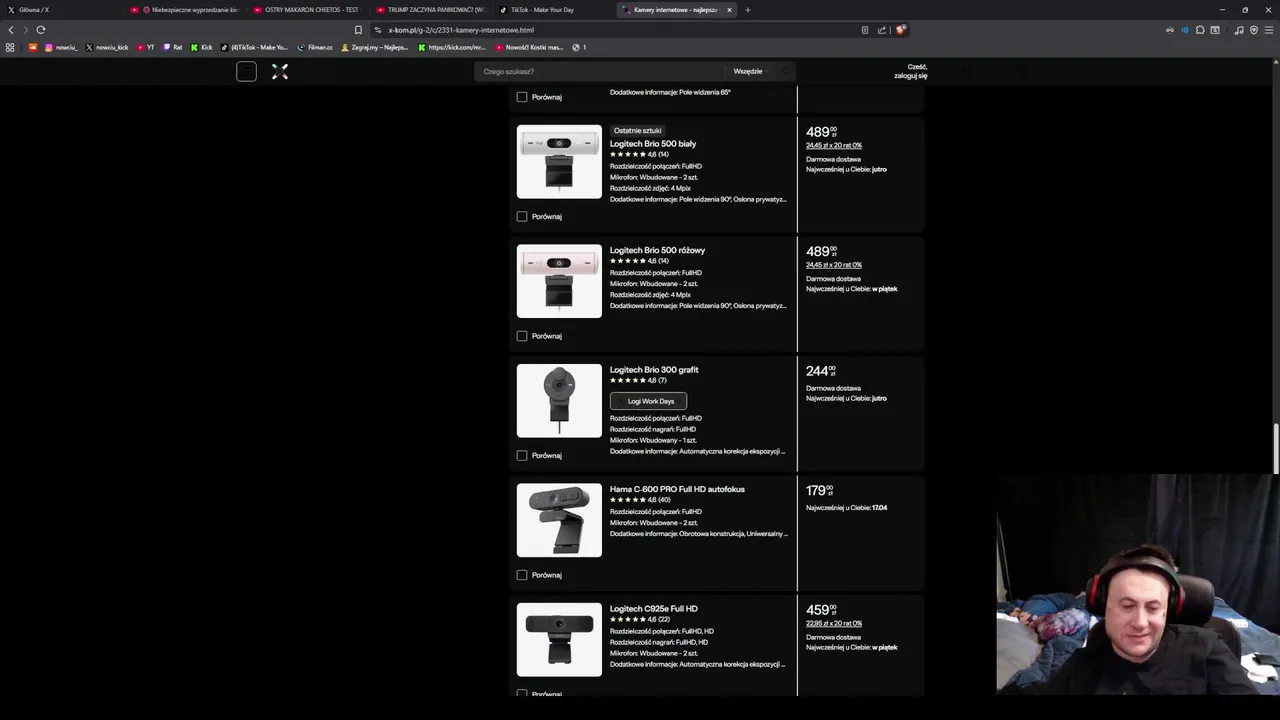This screenshot has width=1280, height=720.
Task: Open the Logitech C925e Full HD link
Action: pos(654,609)
